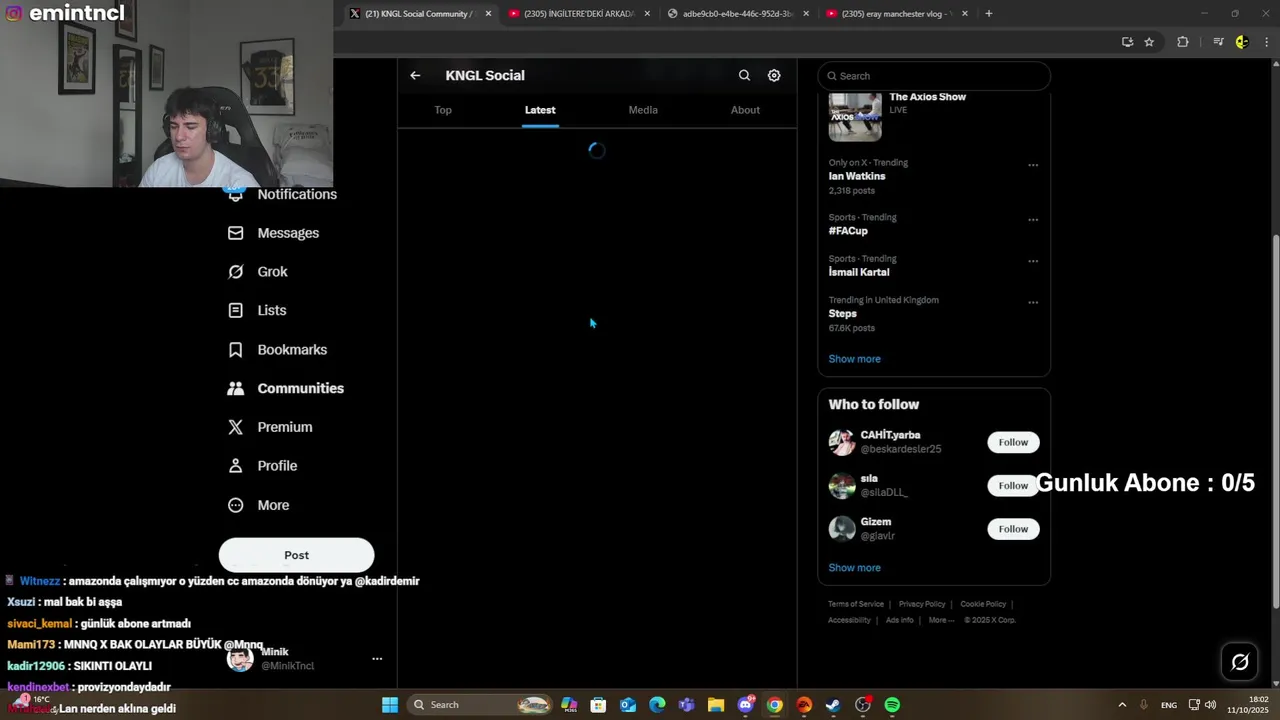Image resolution: width=1280 pixels, height=720 pixels.
Task: Open account menu dots beside Minik
Action: [x=377, y=659]
